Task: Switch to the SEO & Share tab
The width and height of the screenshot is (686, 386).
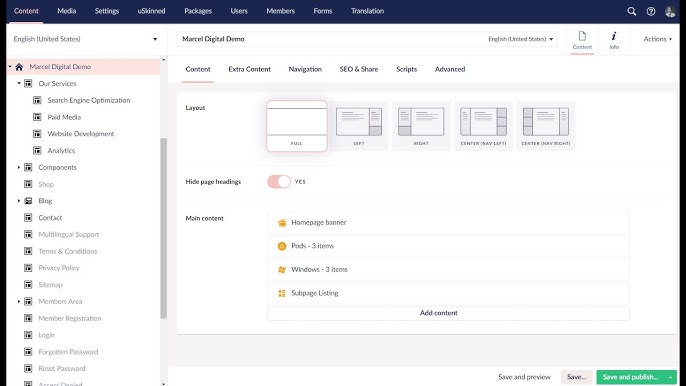Action: point(359,69)
